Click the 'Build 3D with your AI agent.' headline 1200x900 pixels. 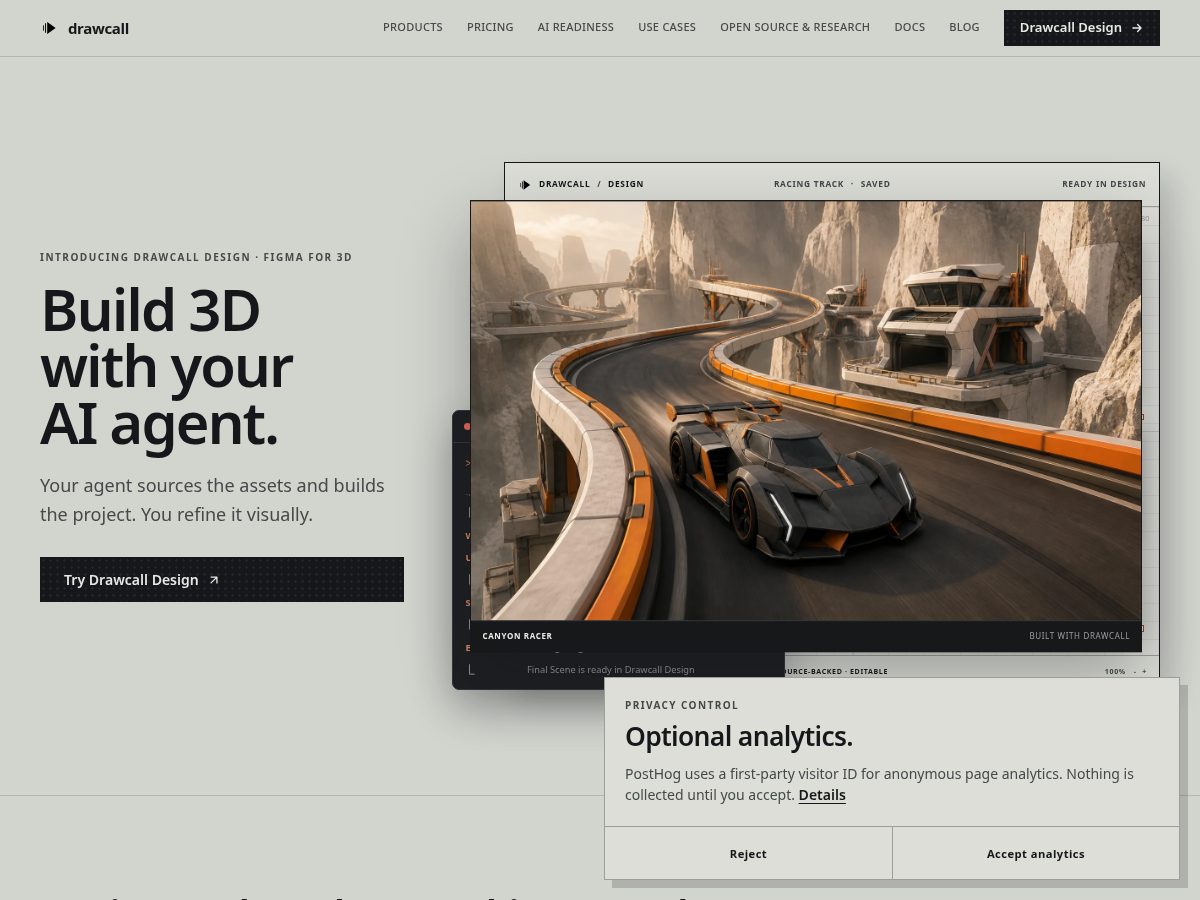[166, 367]
